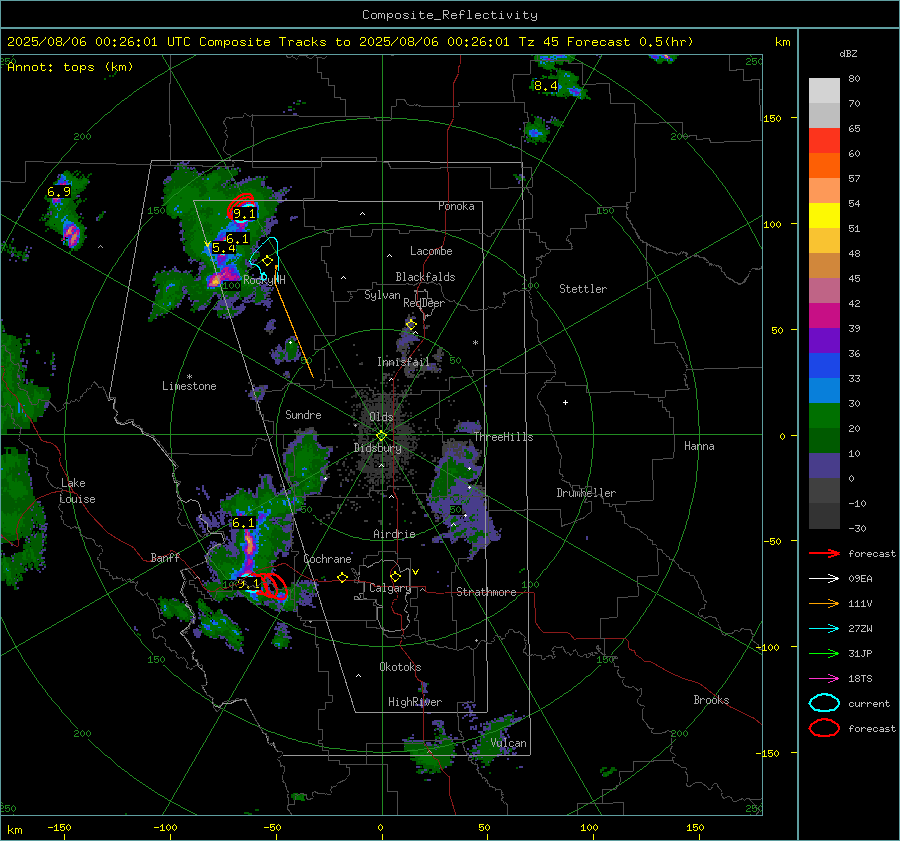This screenshot has height=841, width=900.
Task: Click the dBZ legend heading
Action: (x=848, y=54)
